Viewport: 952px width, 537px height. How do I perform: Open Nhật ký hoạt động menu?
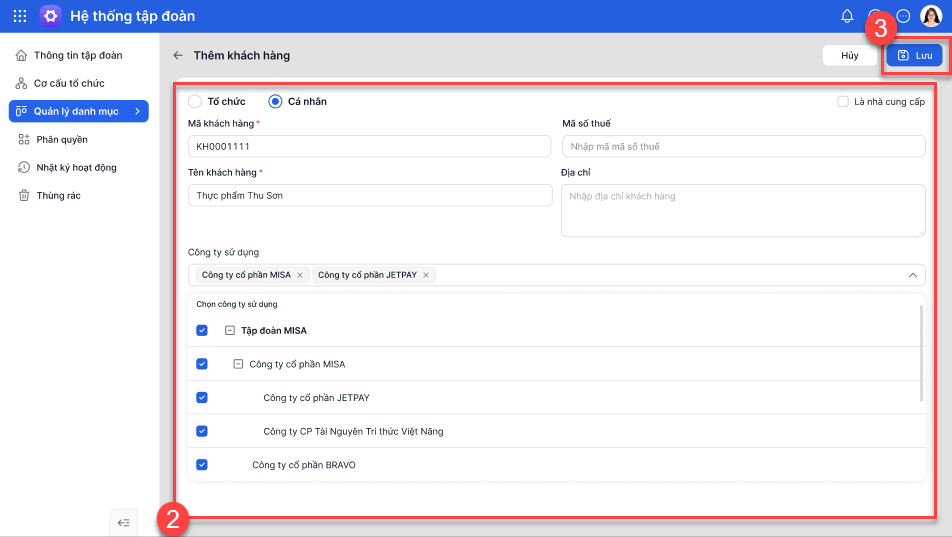[78, 167]
